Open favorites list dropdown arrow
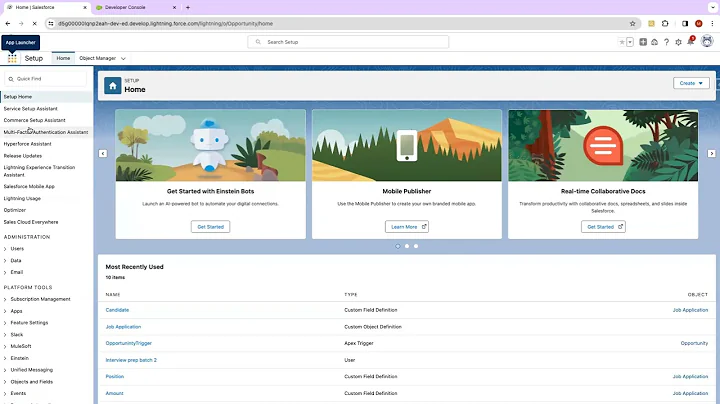Screen dimensions: 720x404 click(x=630, y=42)
